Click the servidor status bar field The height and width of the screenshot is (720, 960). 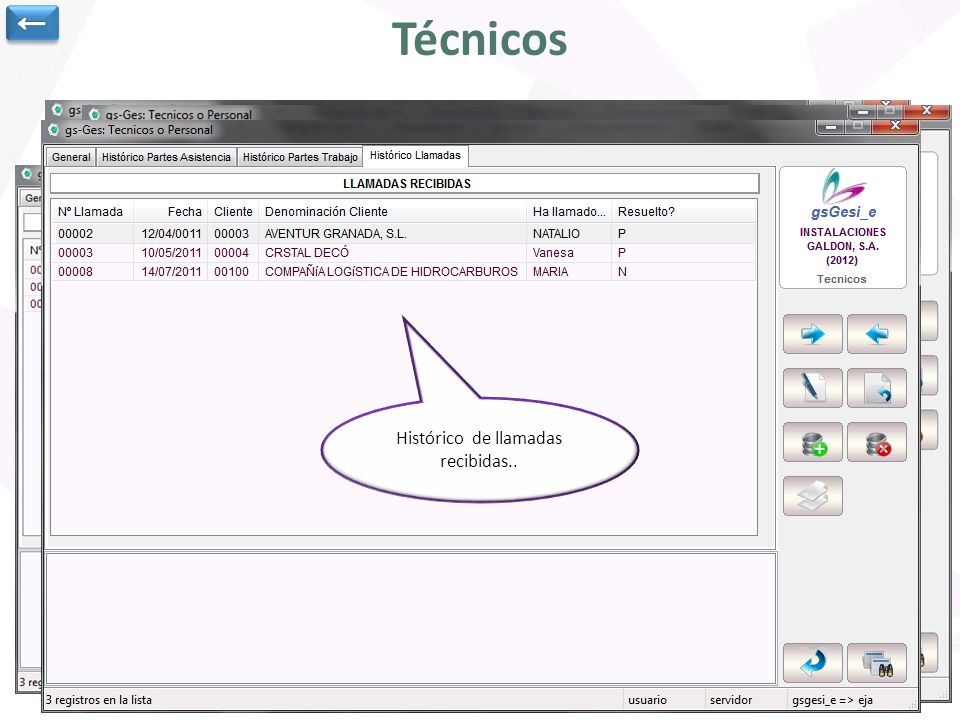coord(730,700)
